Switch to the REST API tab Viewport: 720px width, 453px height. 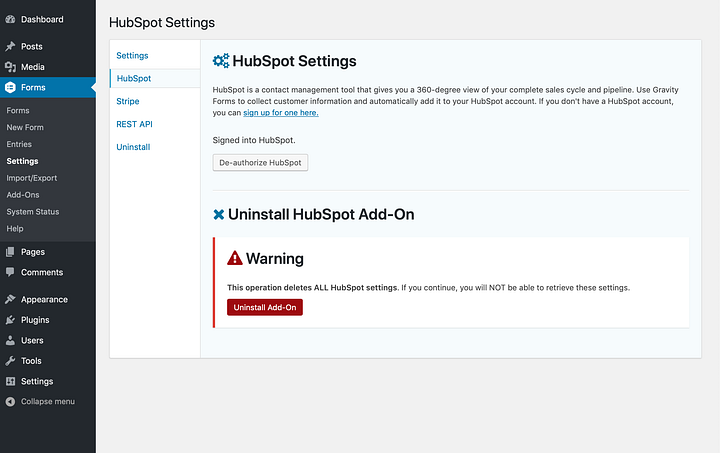[134, 124]
